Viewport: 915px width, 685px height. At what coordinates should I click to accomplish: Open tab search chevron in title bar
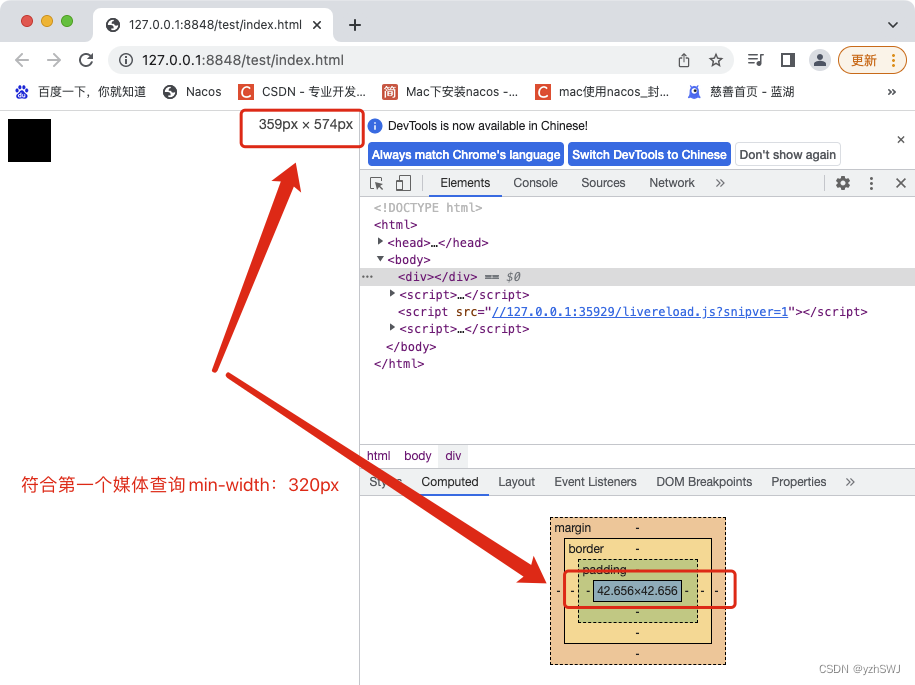tap(893, 25)
